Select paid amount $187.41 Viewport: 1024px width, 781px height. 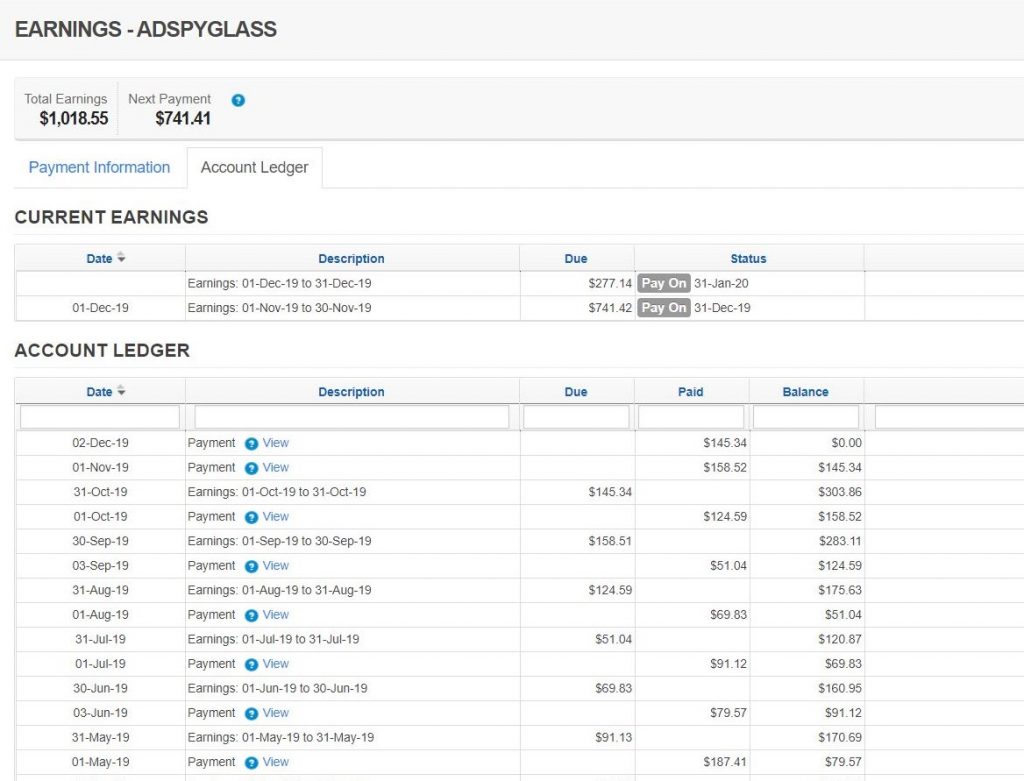coord(725,761)
